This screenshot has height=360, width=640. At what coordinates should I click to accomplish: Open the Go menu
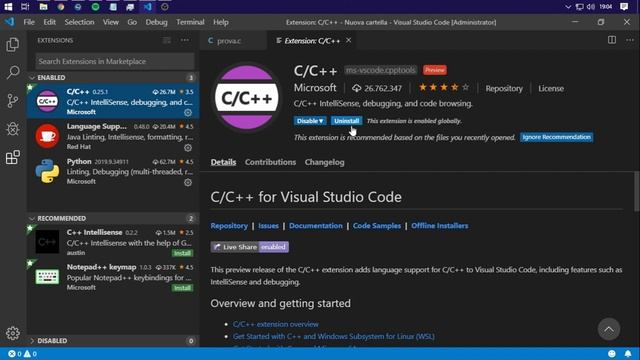(x=132, y=22)
